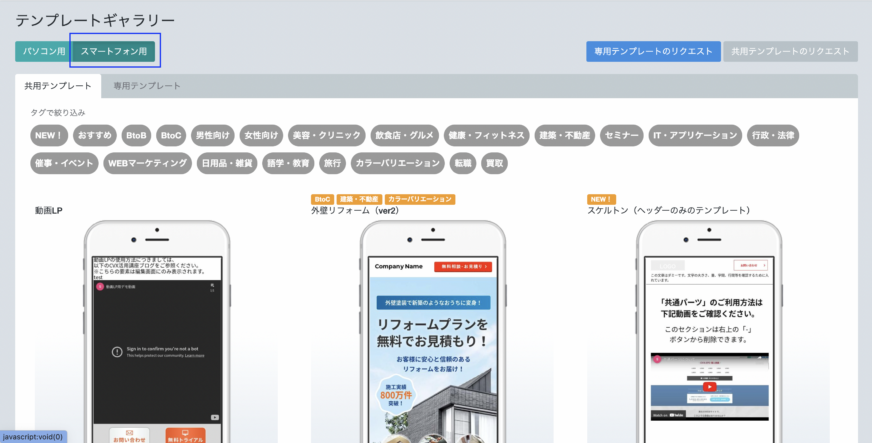The height and width of the screenshot is (443, 872).
Task: Open the 共用テンプレート tab
Action: coord(58,86)
